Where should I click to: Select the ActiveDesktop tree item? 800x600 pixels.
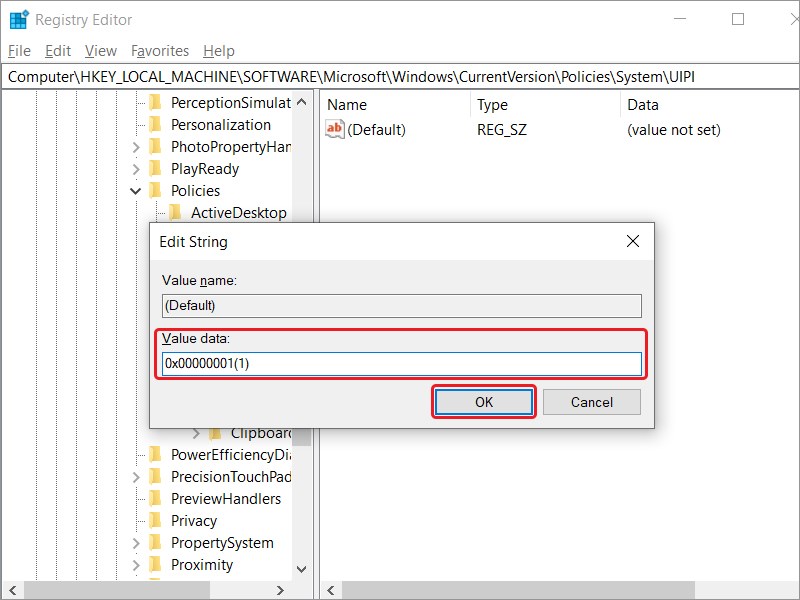tap(238, 212)
